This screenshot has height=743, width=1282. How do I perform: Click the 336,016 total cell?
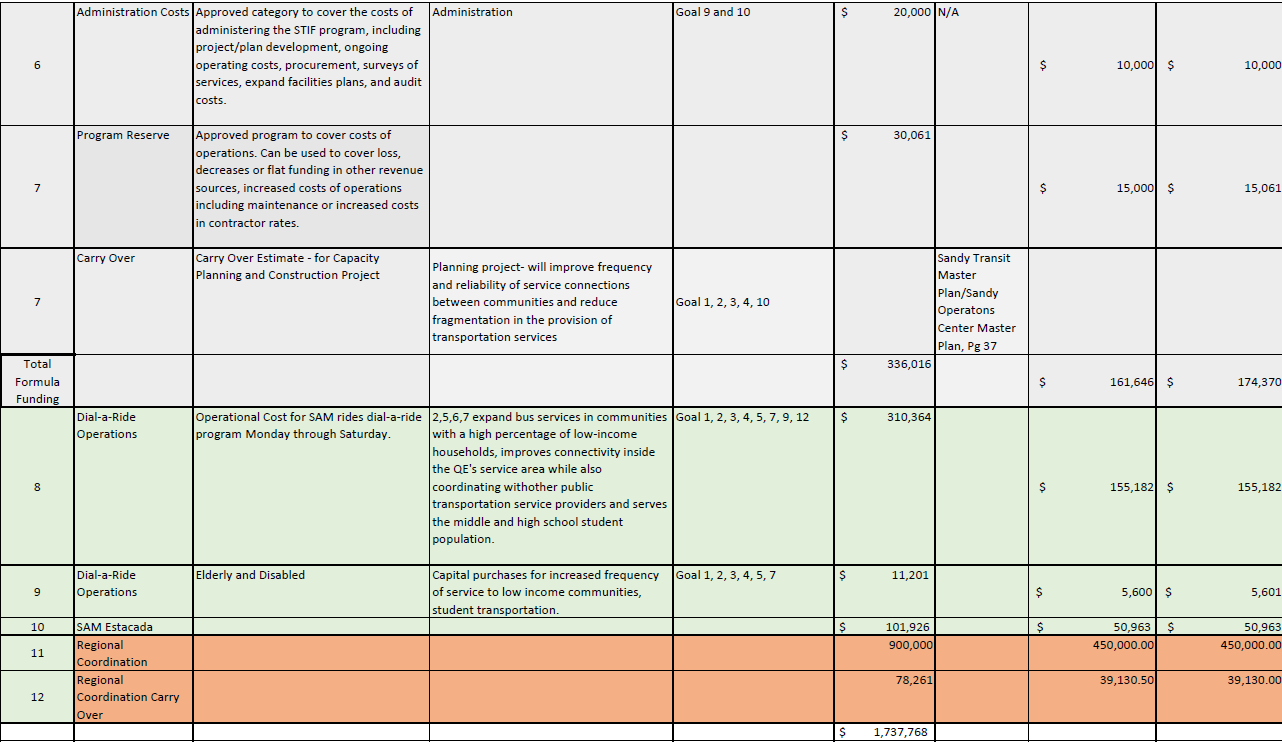coord(884,381)
